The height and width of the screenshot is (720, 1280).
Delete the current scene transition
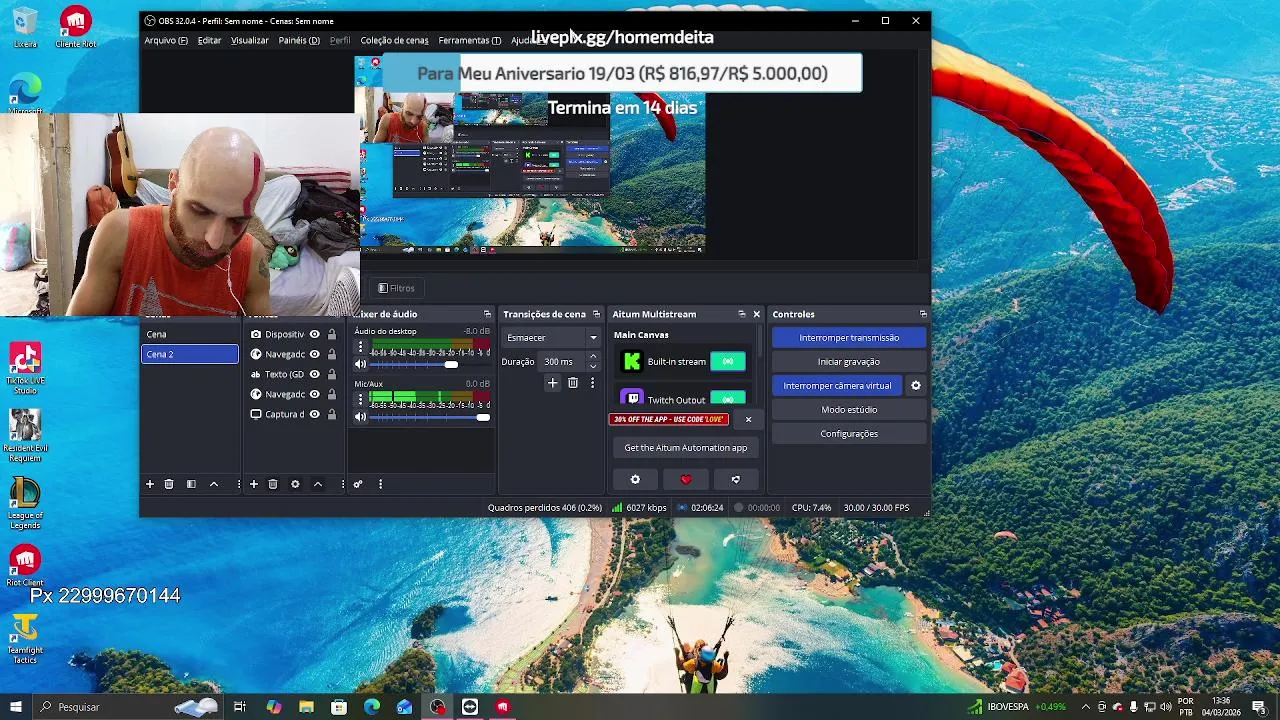[573, 383]
